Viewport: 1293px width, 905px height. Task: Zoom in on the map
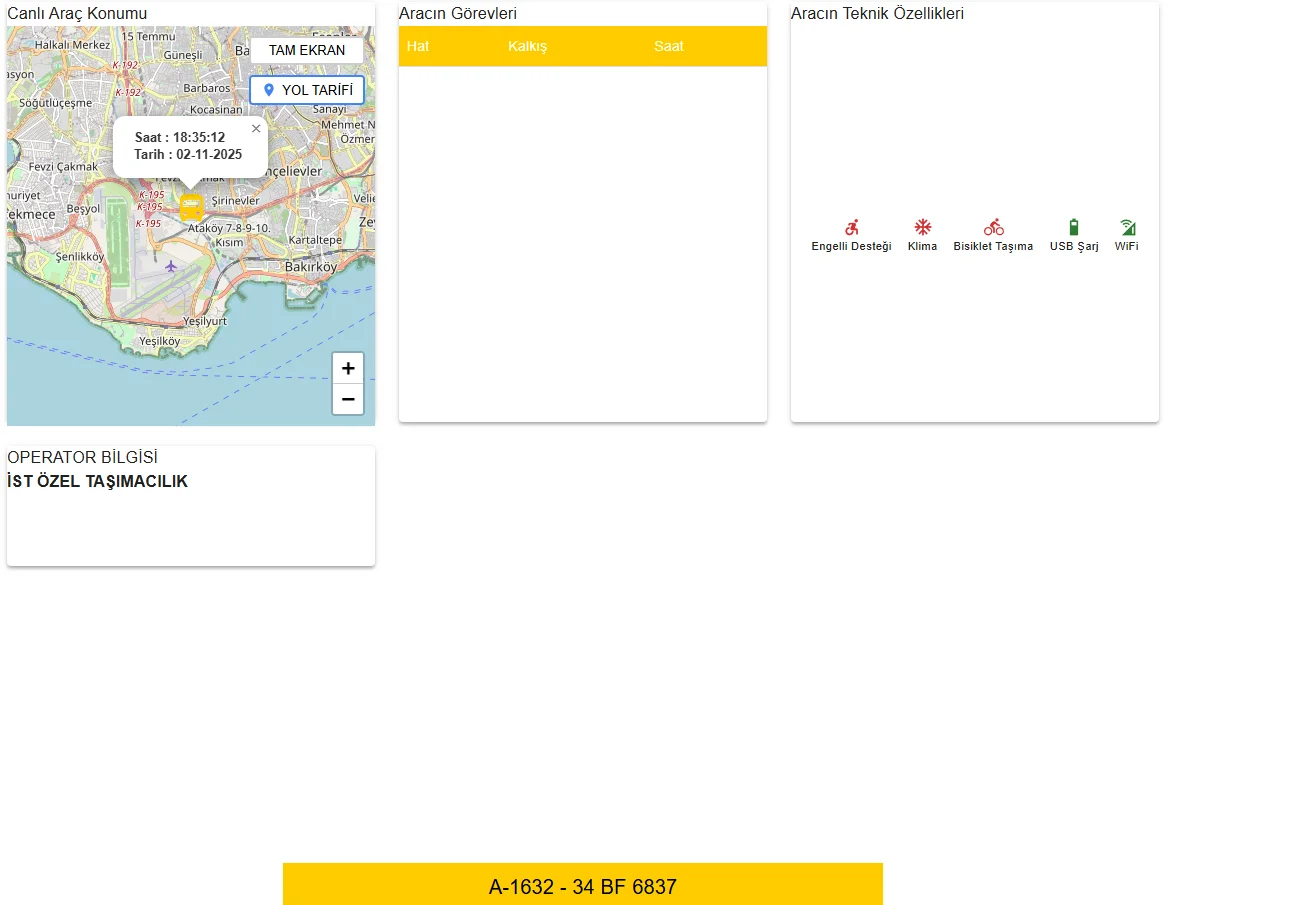pos(348,368)
